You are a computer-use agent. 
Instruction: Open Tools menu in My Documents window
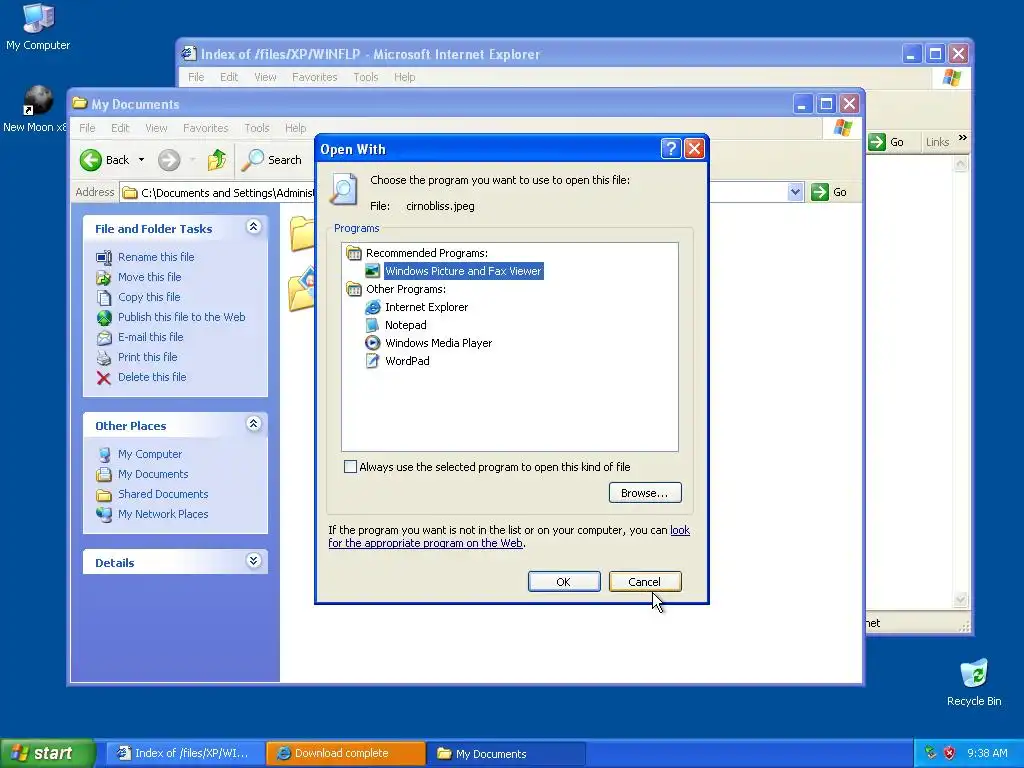(x=257, y=128)
